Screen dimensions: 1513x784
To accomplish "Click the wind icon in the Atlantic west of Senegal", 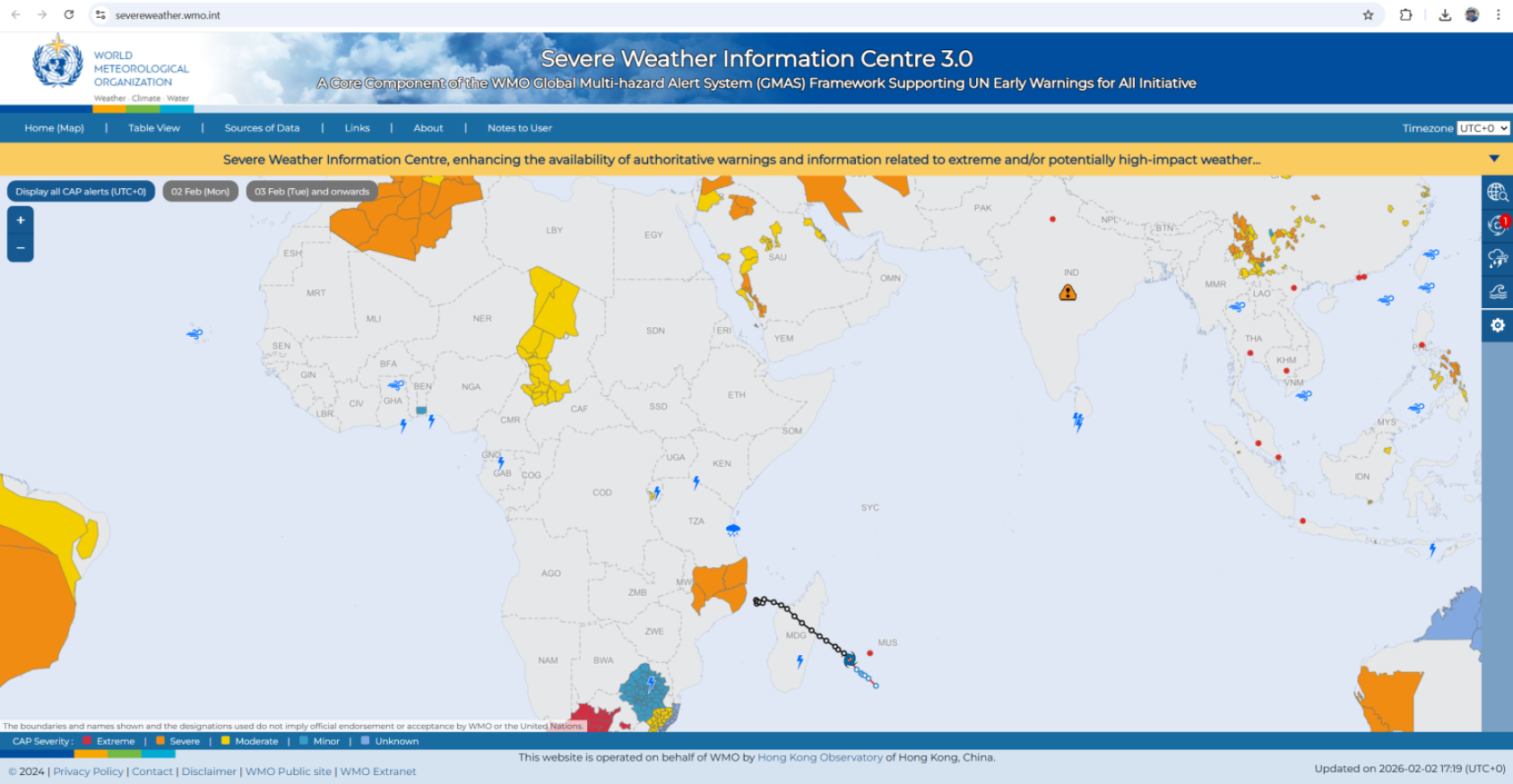I will pyautogui.click(x=195, y=334).
